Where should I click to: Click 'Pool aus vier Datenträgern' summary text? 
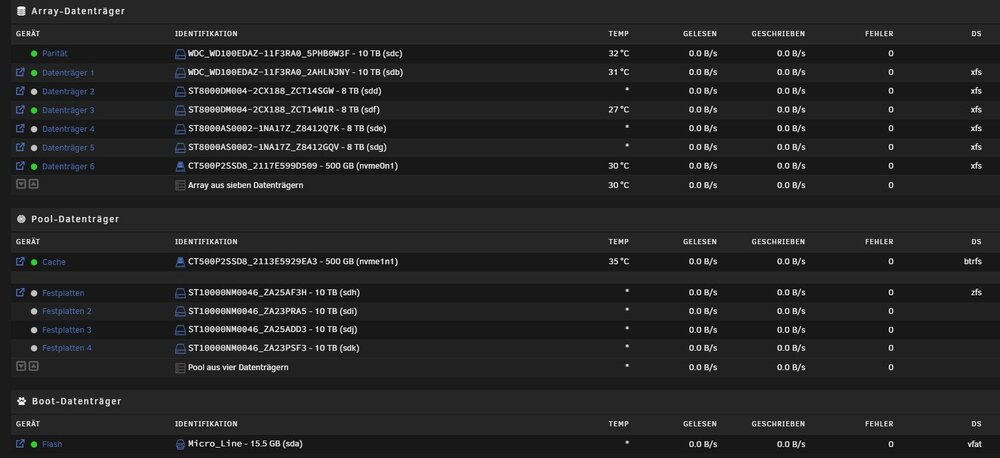tap(238, 367)
